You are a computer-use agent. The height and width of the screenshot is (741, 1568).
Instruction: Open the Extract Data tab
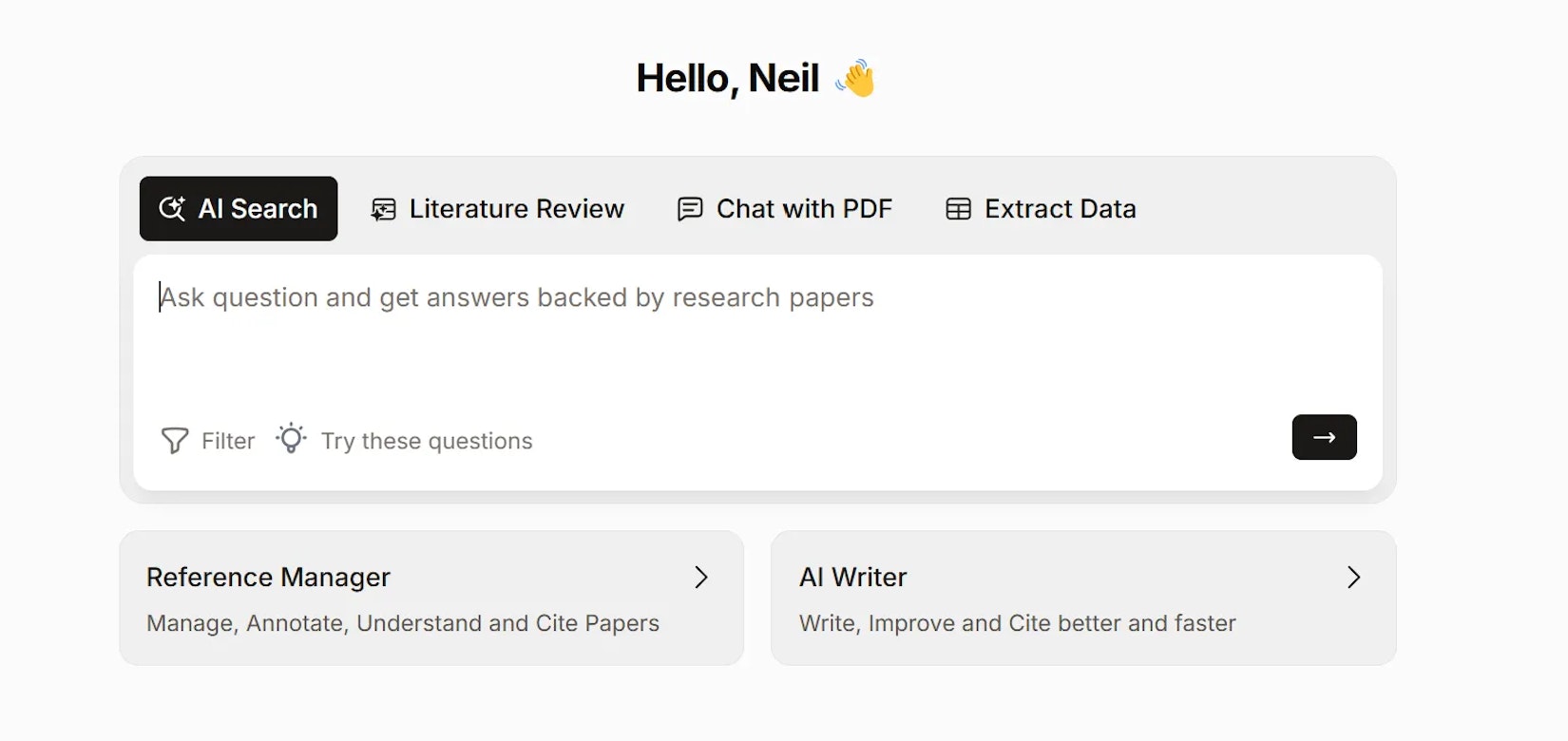pyautogui.click(x=1060, y=209)
